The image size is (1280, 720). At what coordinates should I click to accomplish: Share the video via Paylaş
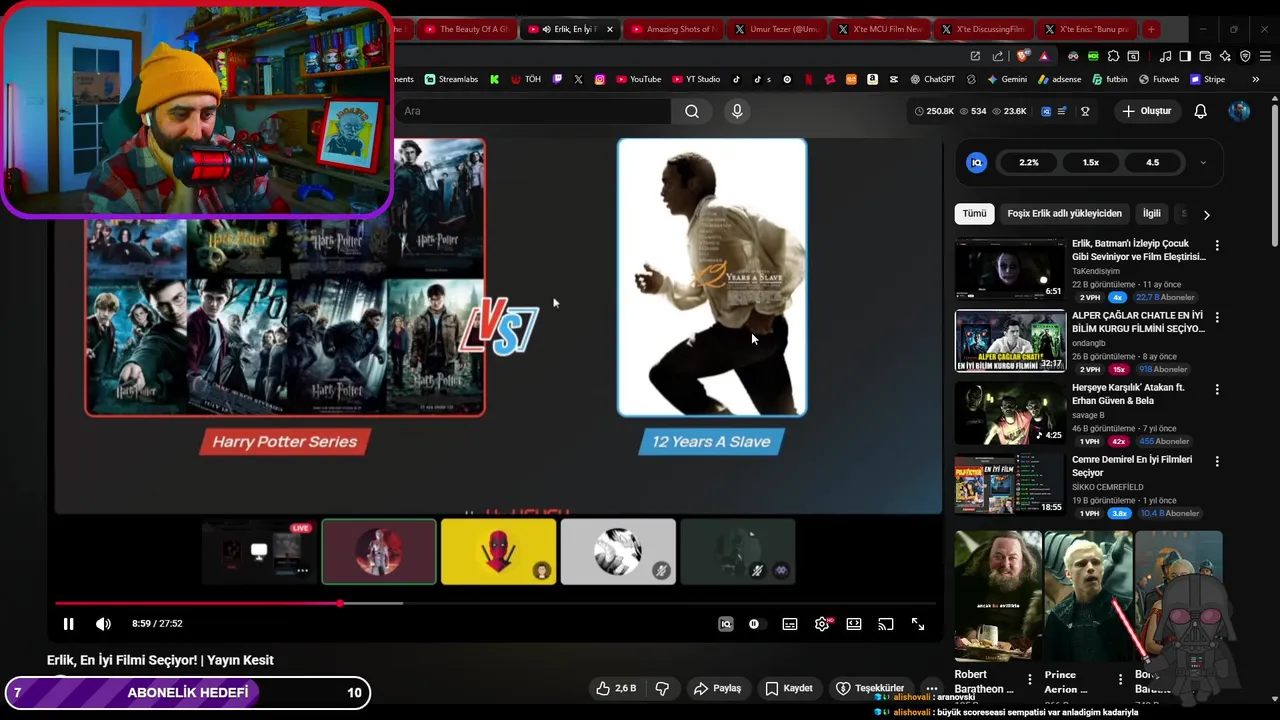[718, 688]
